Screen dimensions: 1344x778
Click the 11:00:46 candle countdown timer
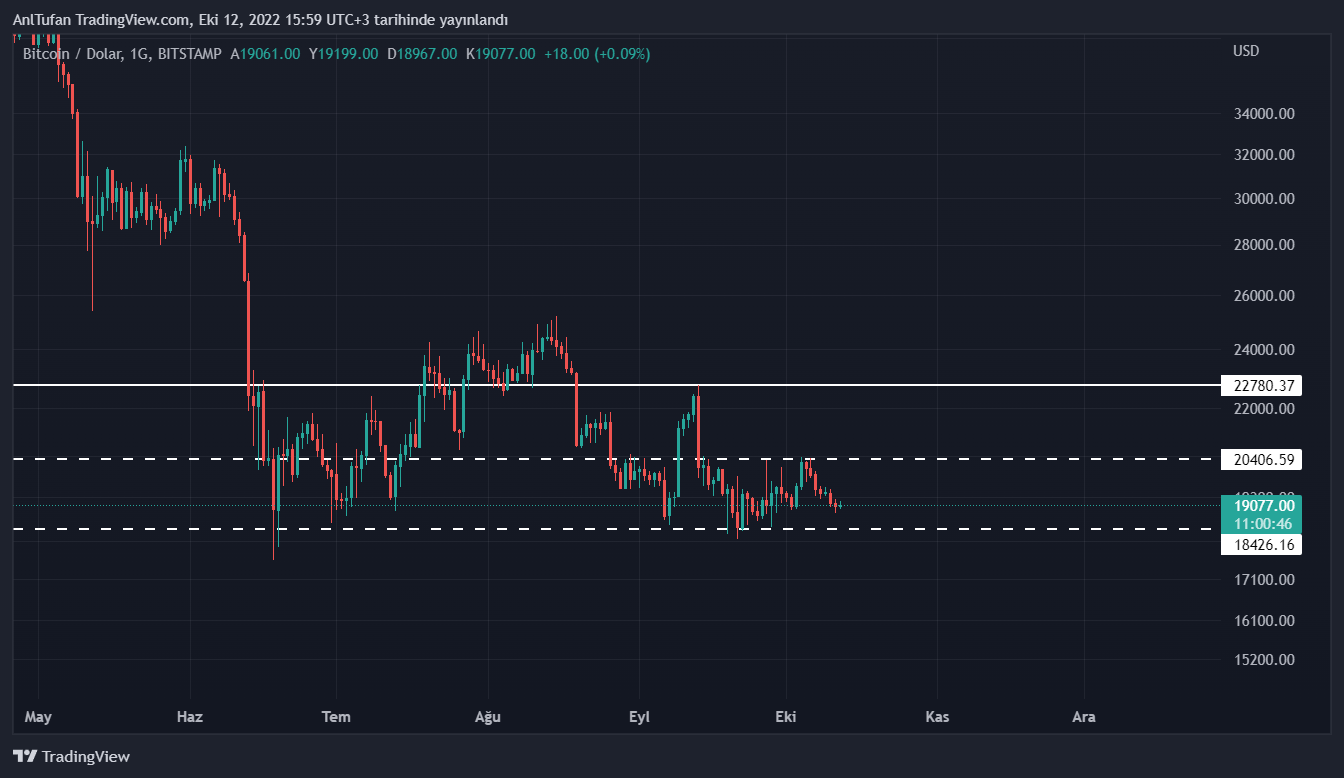(1264, 523)
